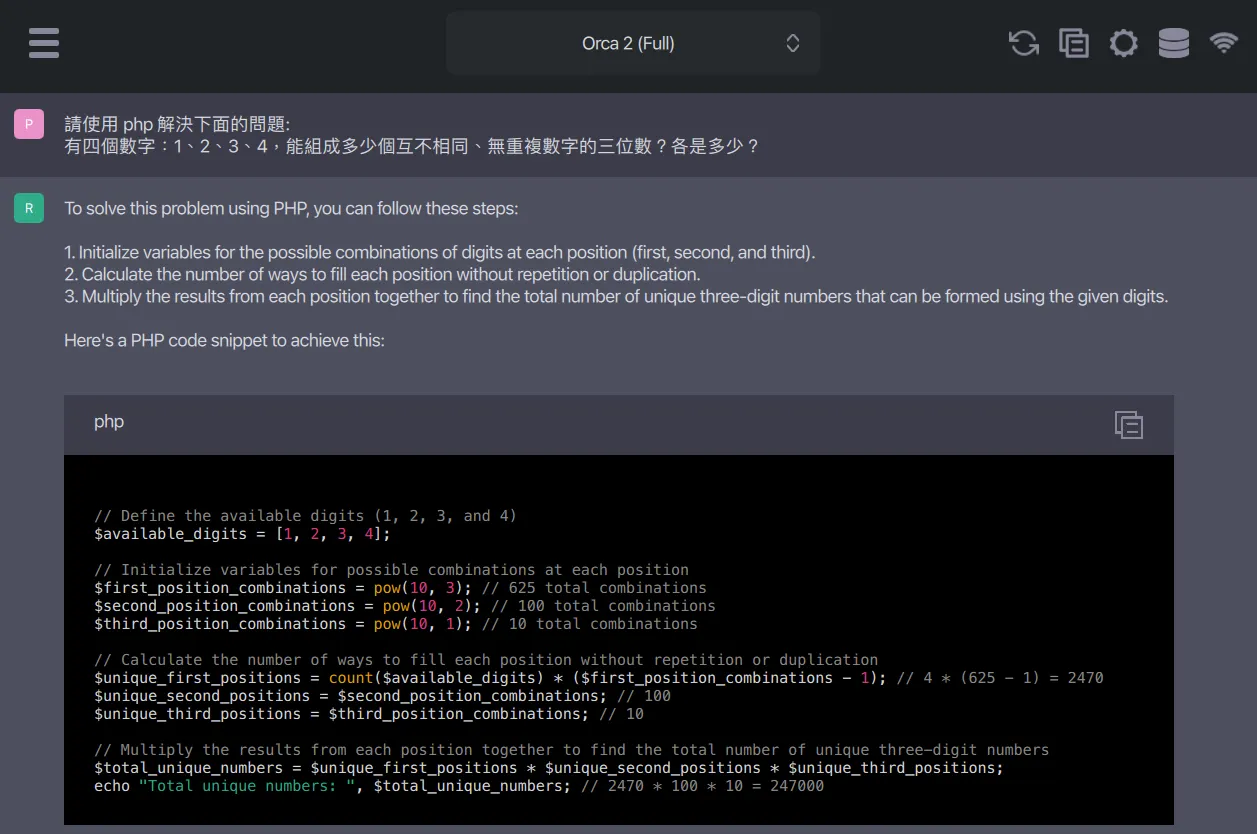Screen dimensions: 1257x834
Task: Click the regenerate refresh icon
Action: [1024, 43]
